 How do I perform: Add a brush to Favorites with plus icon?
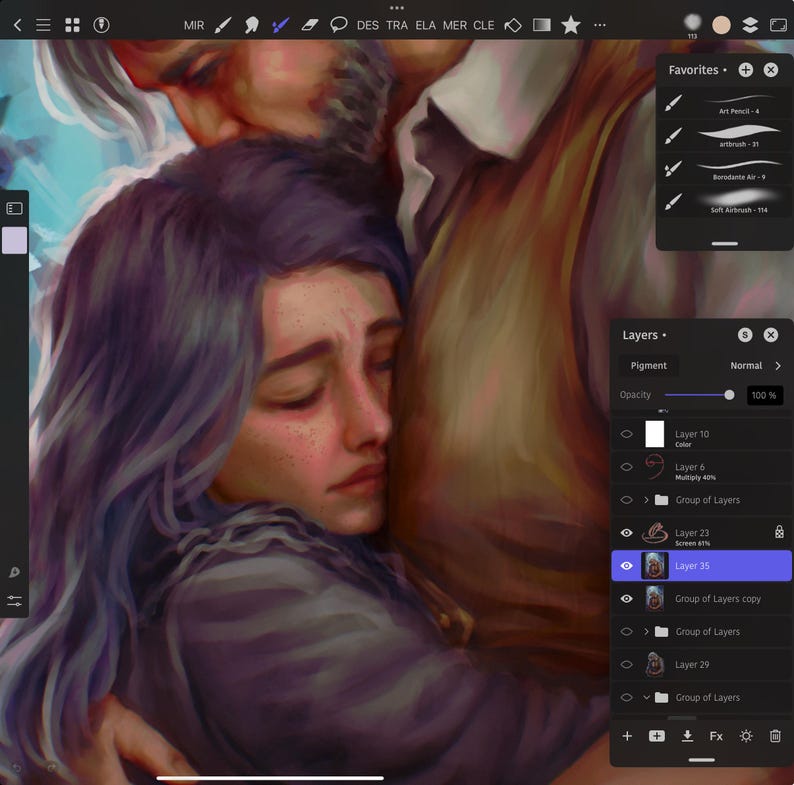point(745,70)
